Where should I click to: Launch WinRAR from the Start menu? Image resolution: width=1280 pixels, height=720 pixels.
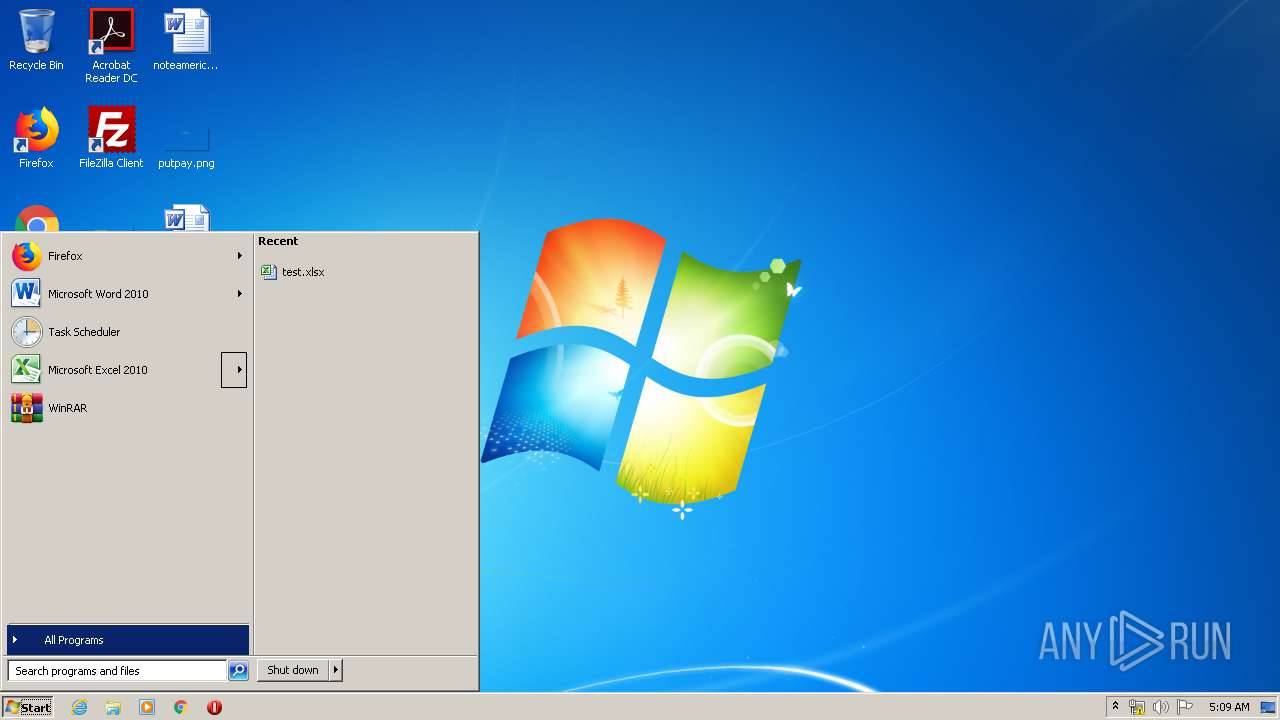127,408
